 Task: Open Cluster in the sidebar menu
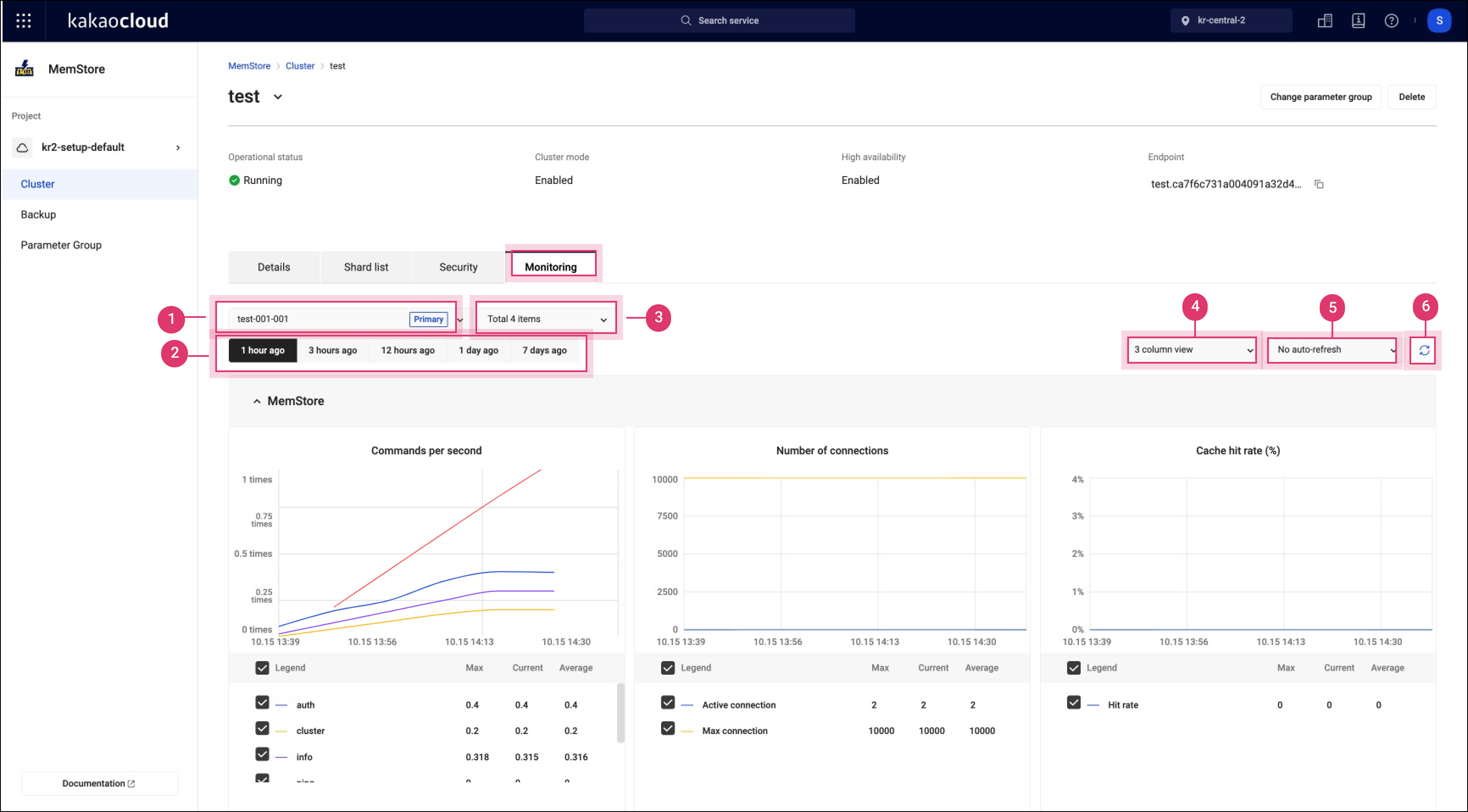(100, 184)
